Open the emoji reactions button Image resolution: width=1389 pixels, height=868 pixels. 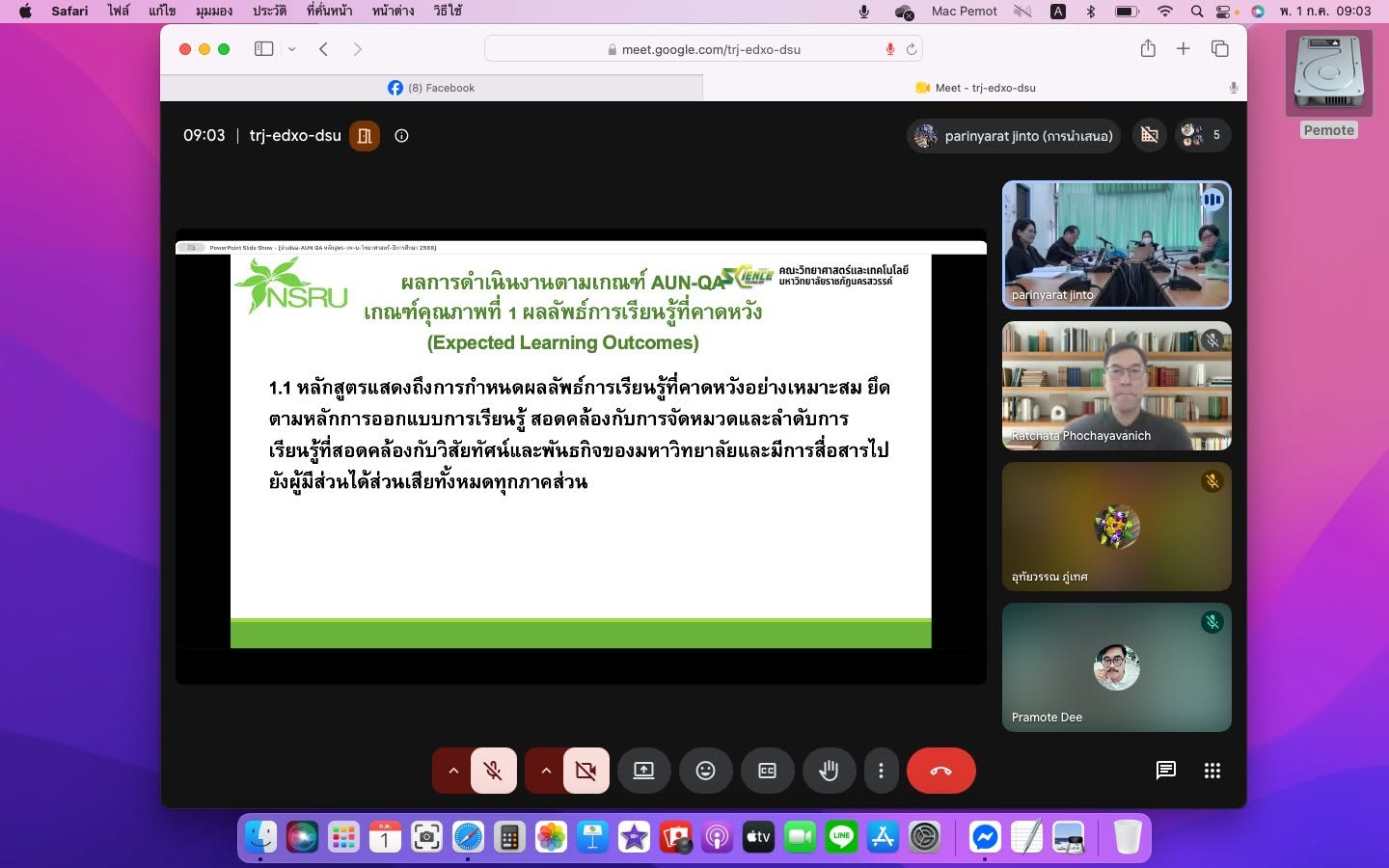[x=706, y=771]
